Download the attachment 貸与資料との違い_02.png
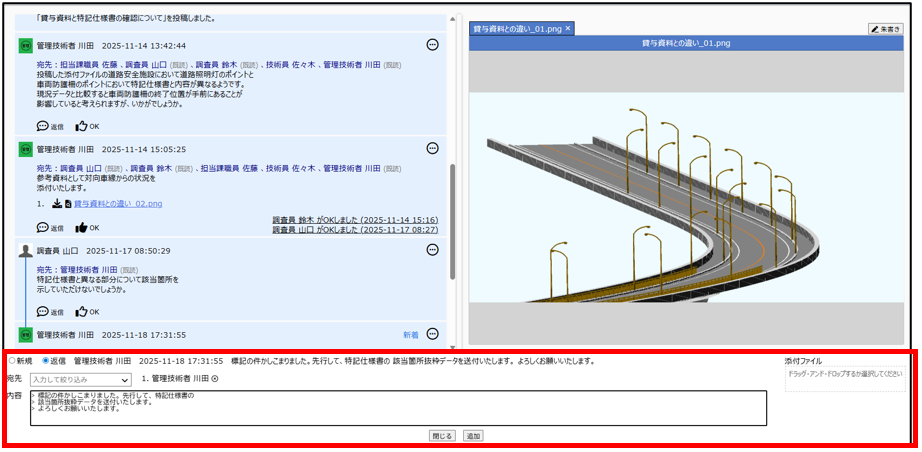 point(56,204)
